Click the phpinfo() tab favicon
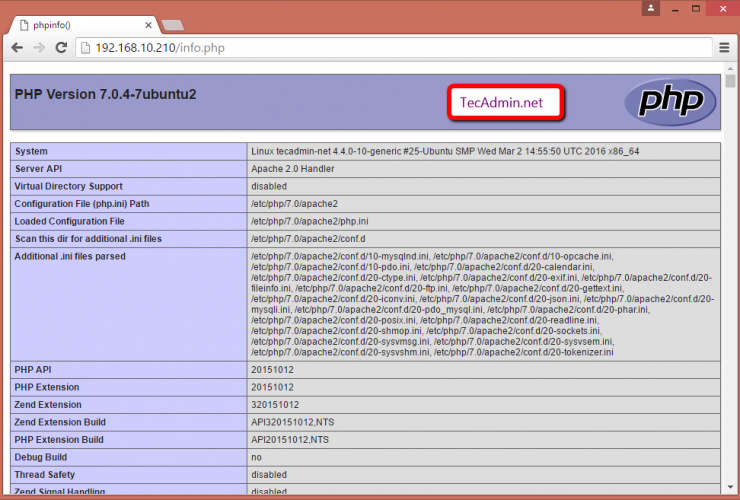Viewport: 740px width, 500px height. click(x=22, y=22)
